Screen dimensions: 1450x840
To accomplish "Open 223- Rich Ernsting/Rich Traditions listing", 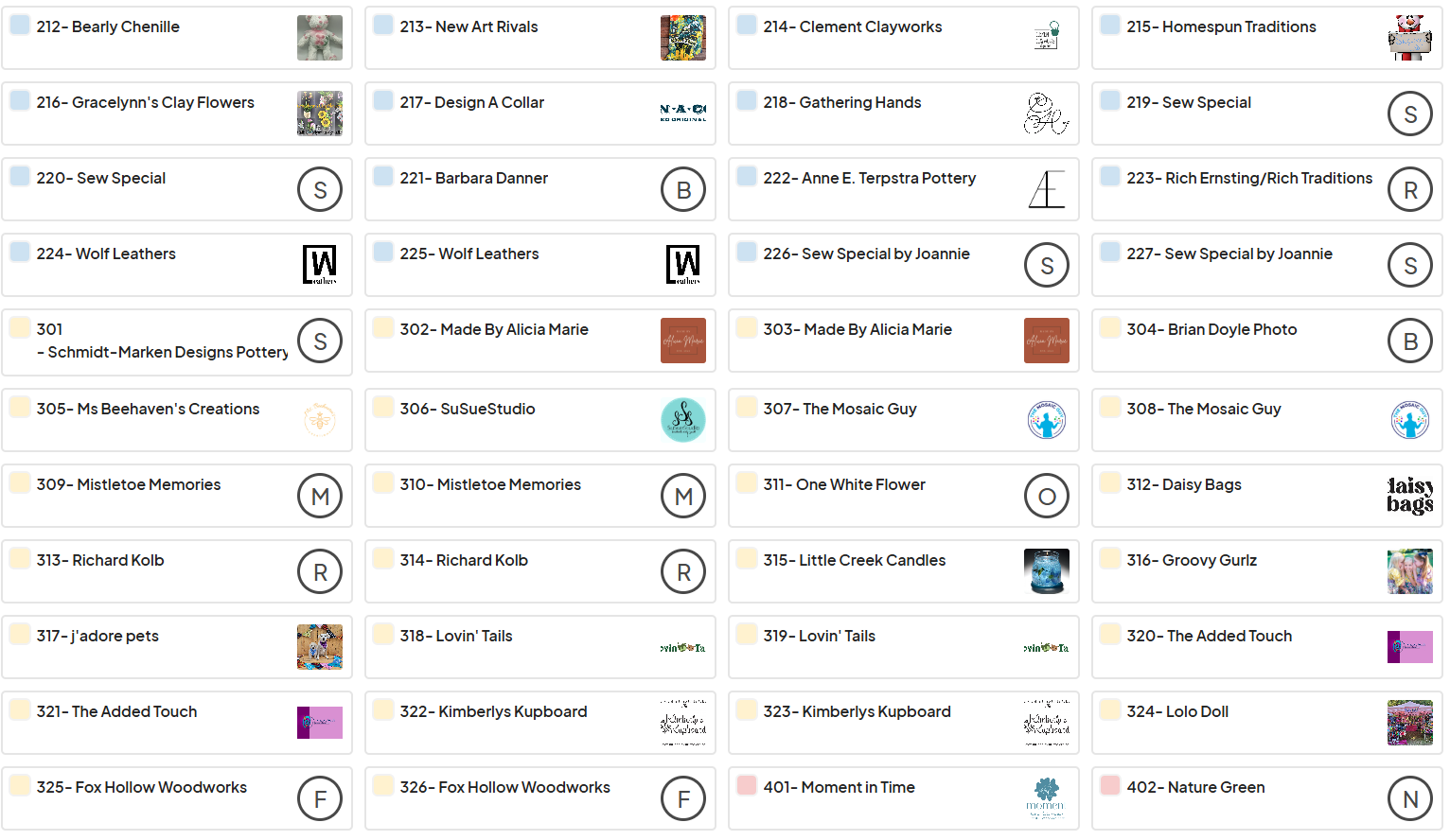I will (x=1267, y=189).
